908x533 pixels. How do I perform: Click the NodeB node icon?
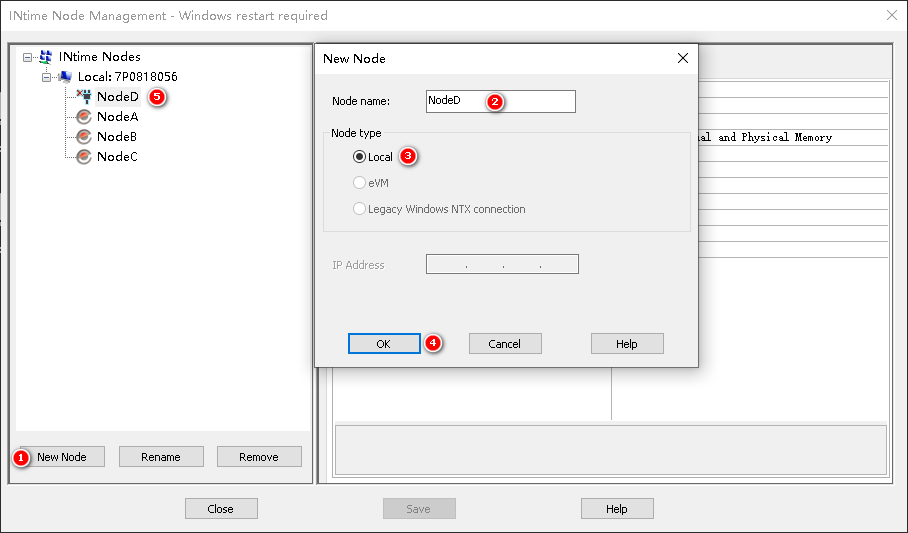pos(84,137)
